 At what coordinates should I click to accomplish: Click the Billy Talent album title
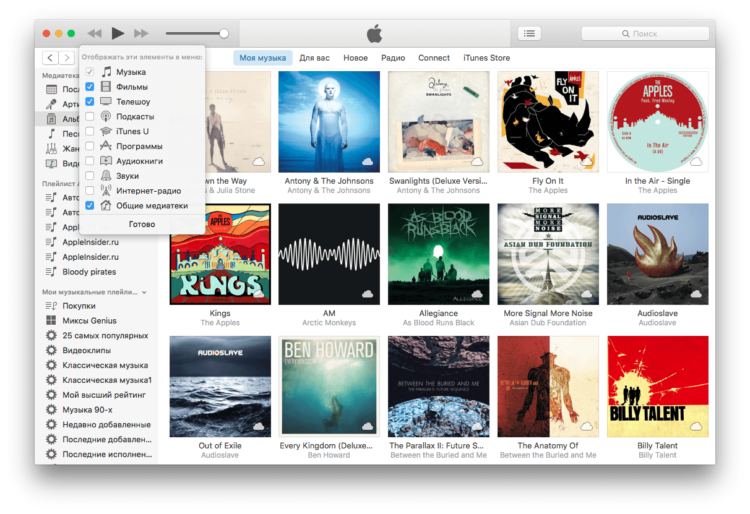coord(657,446)
